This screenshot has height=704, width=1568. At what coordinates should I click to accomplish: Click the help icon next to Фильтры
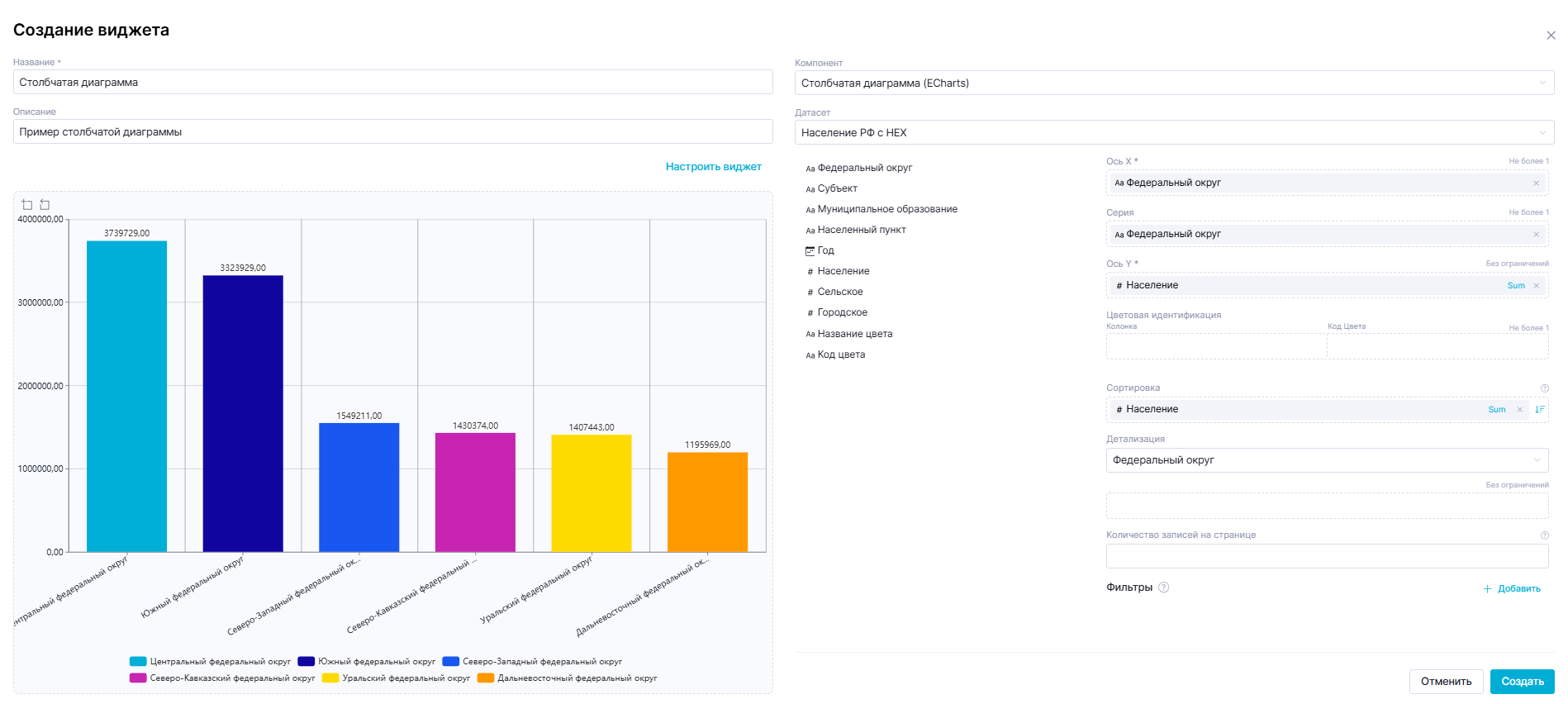1163,587
